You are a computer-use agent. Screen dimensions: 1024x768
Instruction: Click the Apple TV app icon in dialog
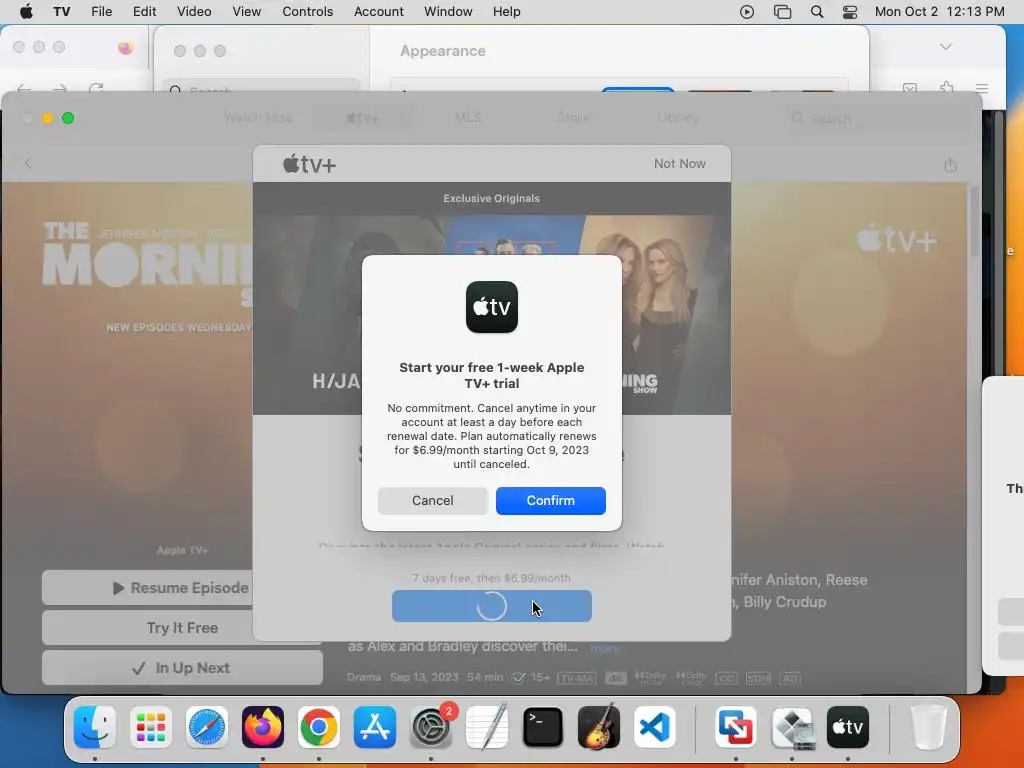click(x=492, y=307)
